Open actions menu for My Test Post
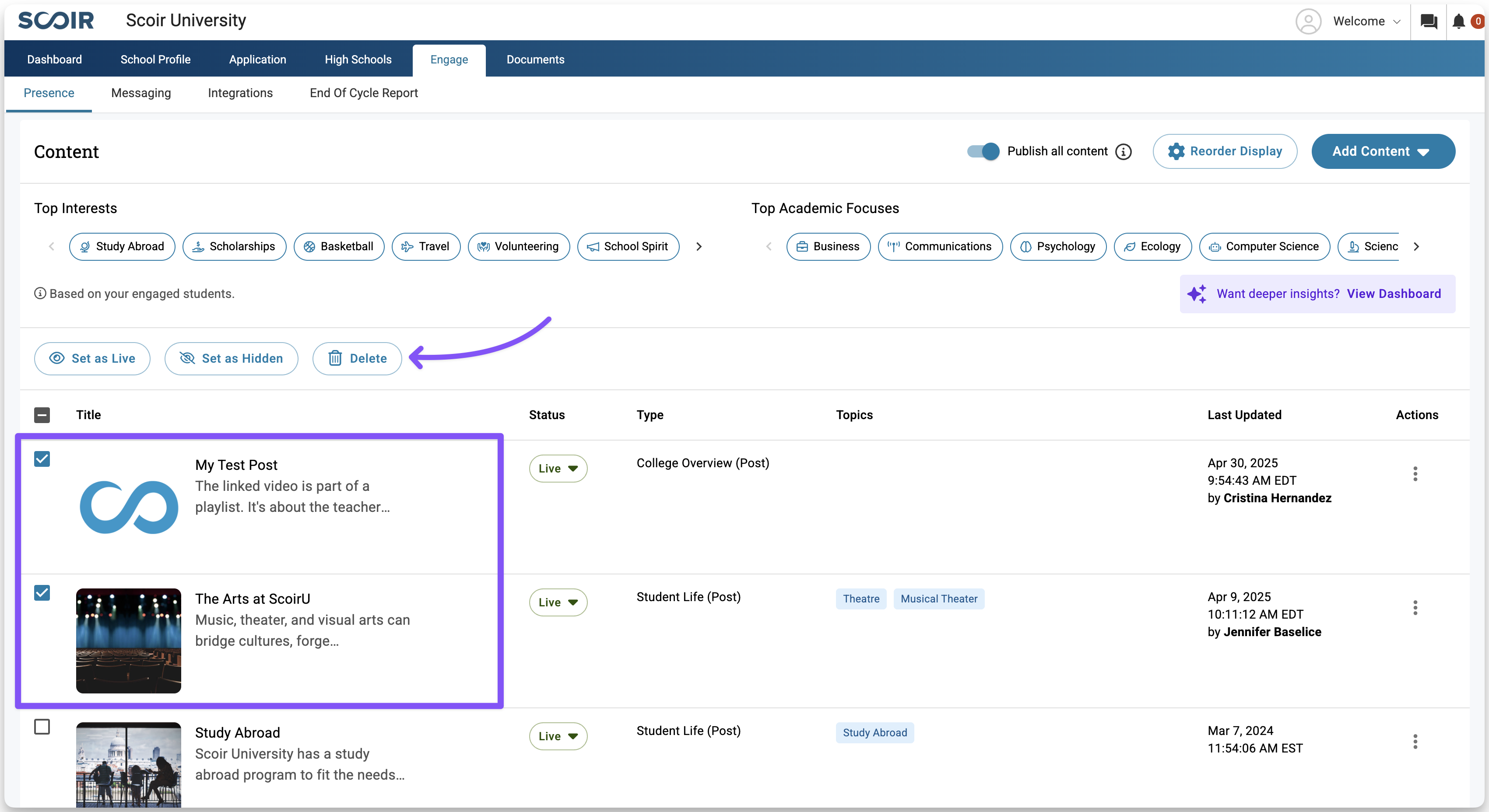Image resolution: width=1489 pixels, height=812 pixels. pyautogui.click(x=1415, y=474)
